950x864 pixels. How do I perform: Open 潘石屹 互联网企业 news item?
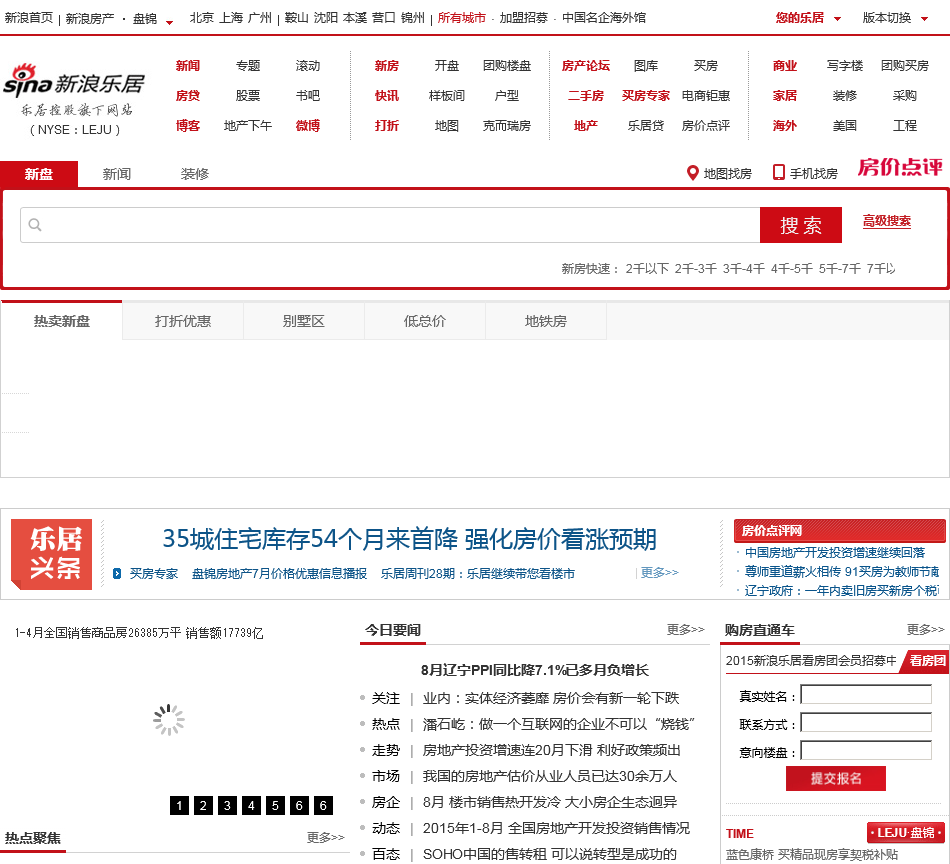coord(558,724)
